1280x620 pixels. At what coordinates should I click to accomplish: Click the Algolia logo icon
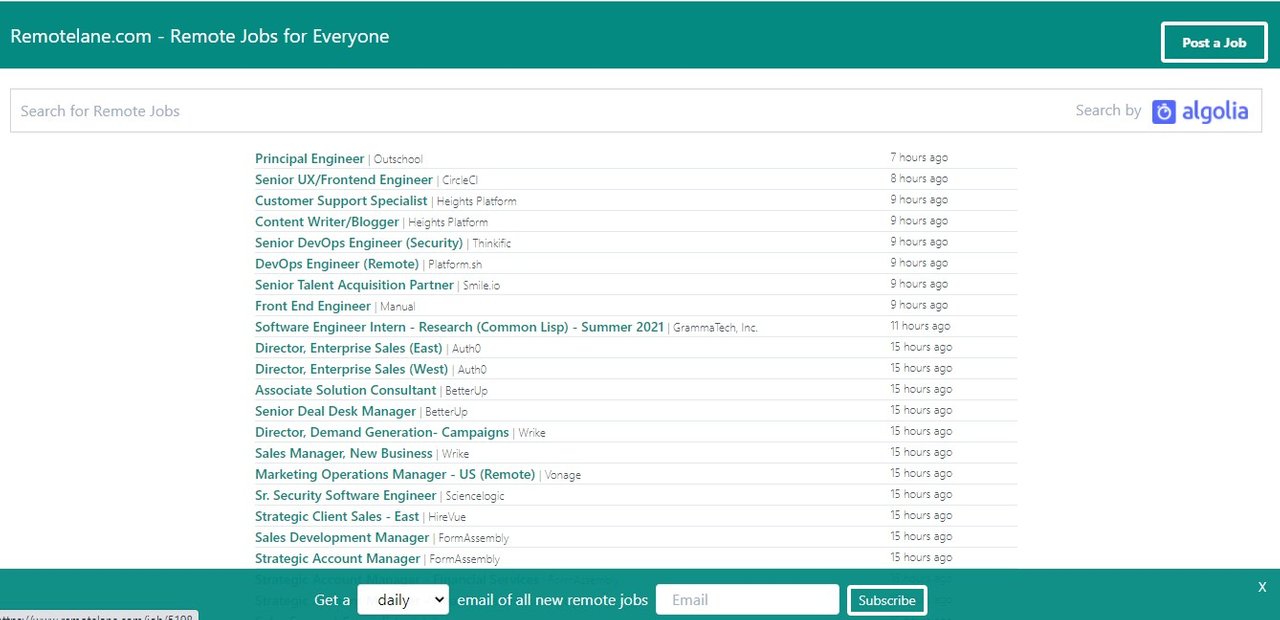(1163, 111)
